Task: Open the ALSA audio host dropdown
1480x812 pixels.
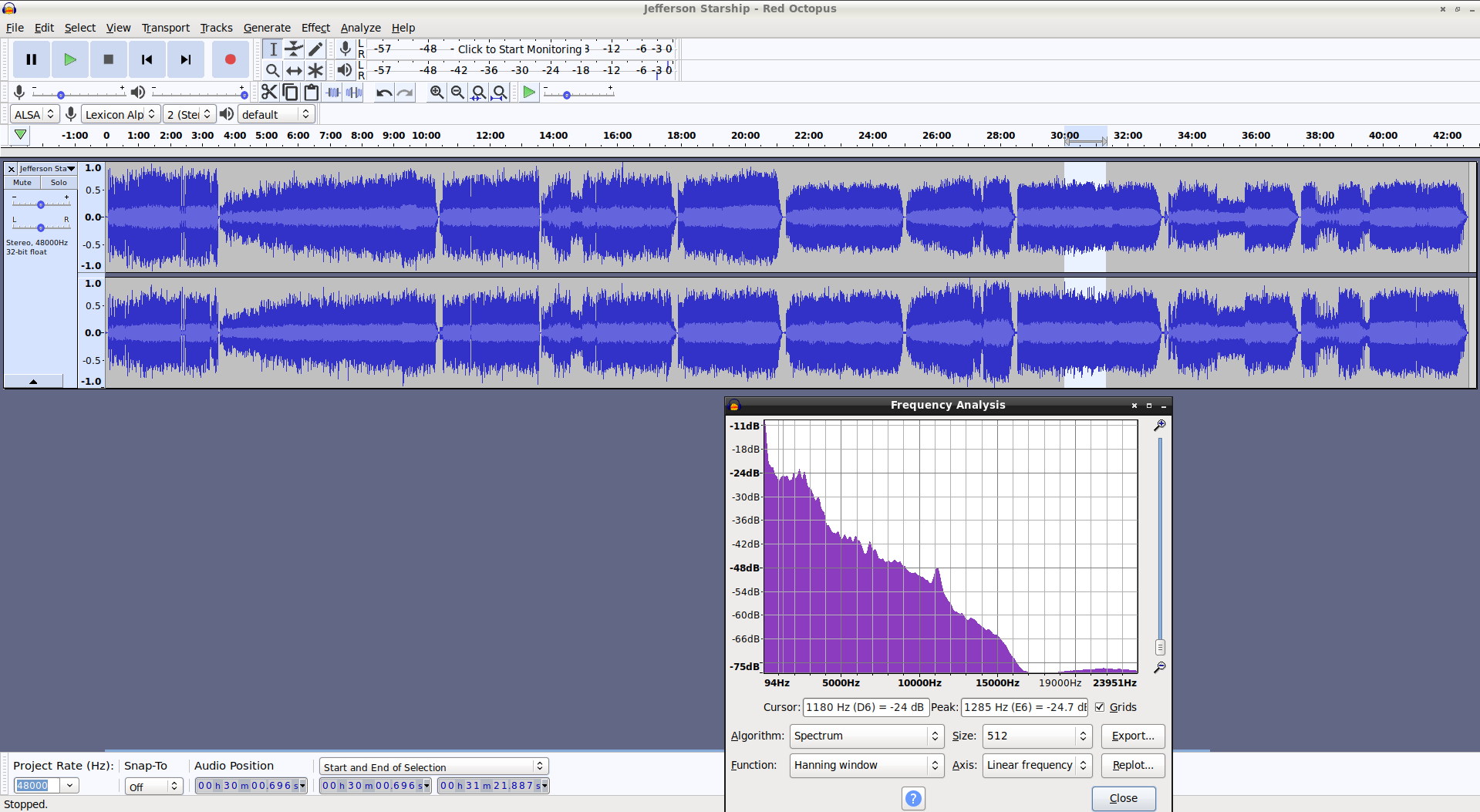Action: [35, 114]
